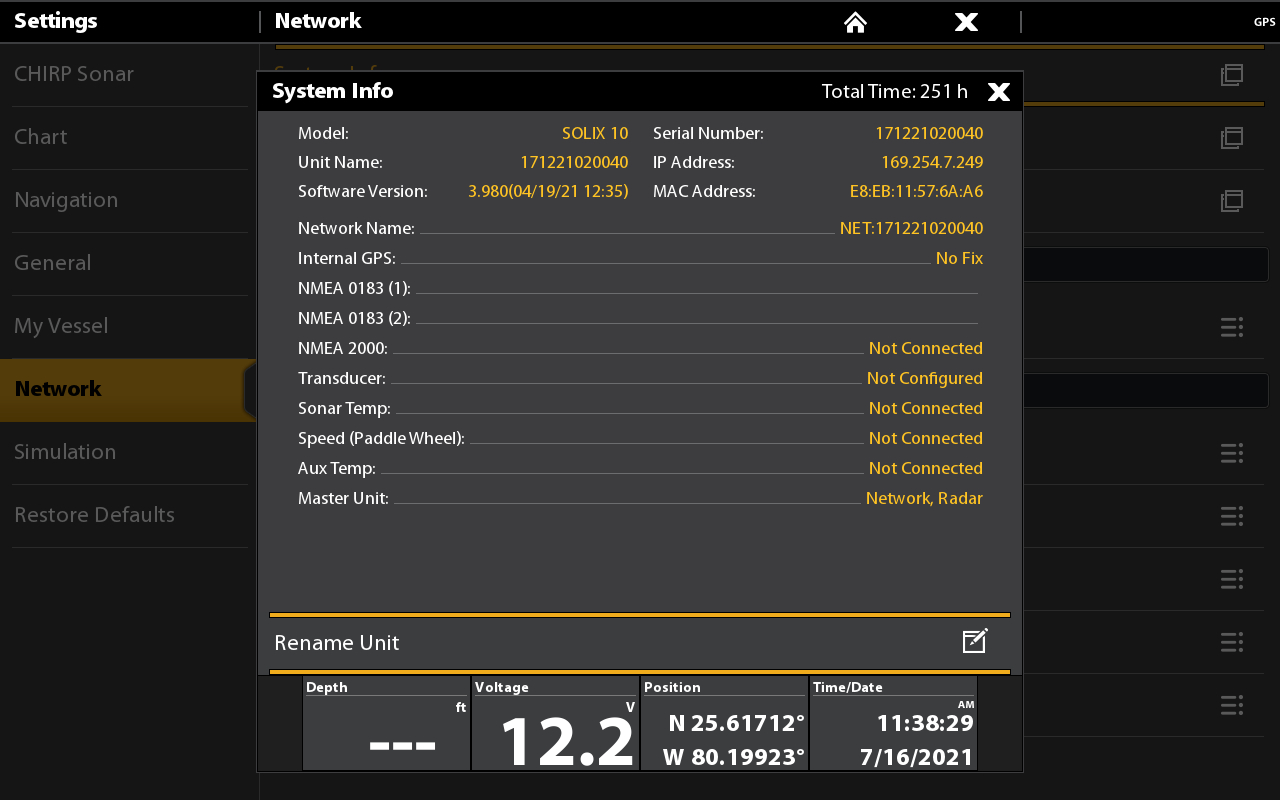This screenshot has width=1280, height=800.
Task: Click Software Version 3.980 value
Action: (548, 191)
